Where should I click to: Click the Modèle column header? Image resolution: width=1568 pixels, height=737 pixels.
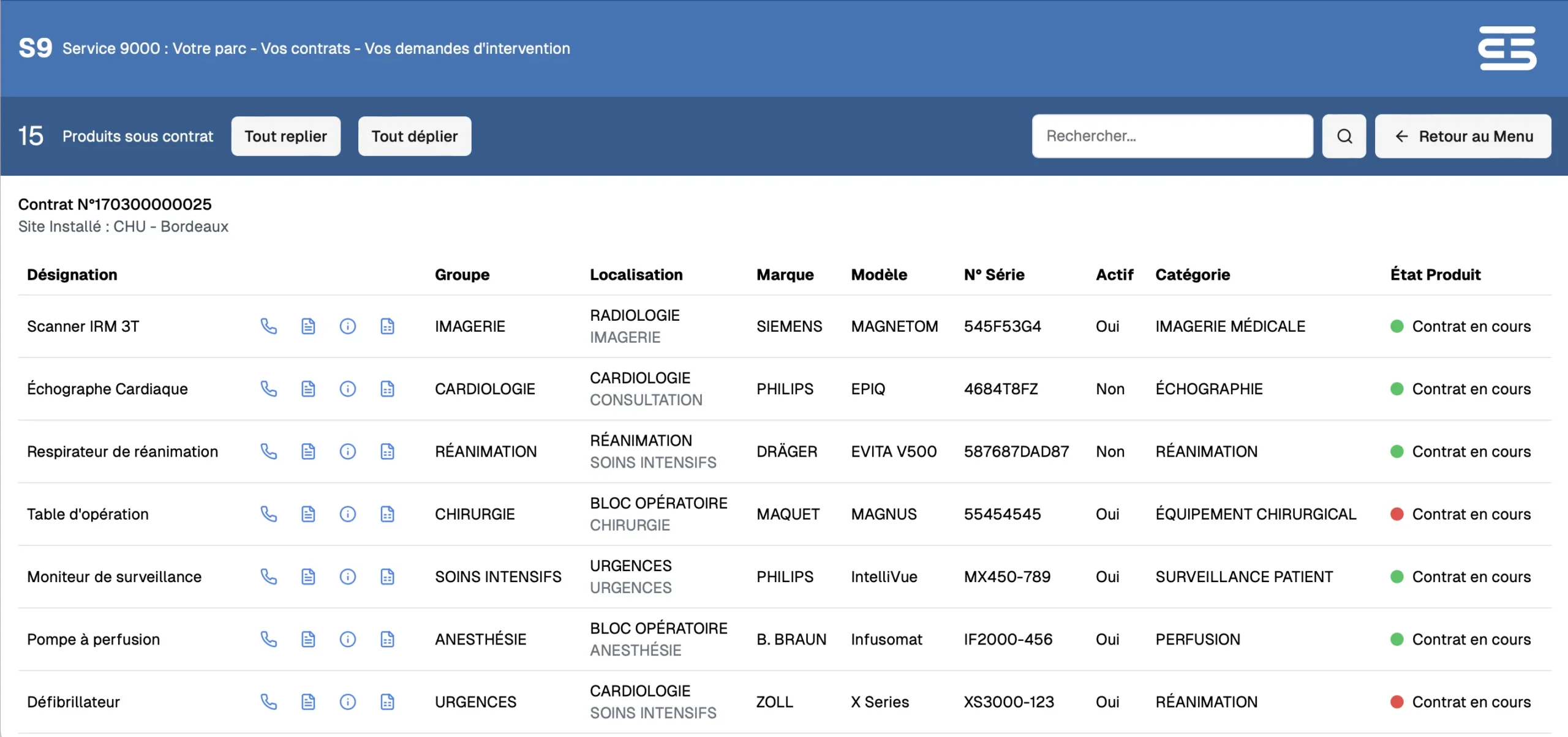click(x=879, y=274)
